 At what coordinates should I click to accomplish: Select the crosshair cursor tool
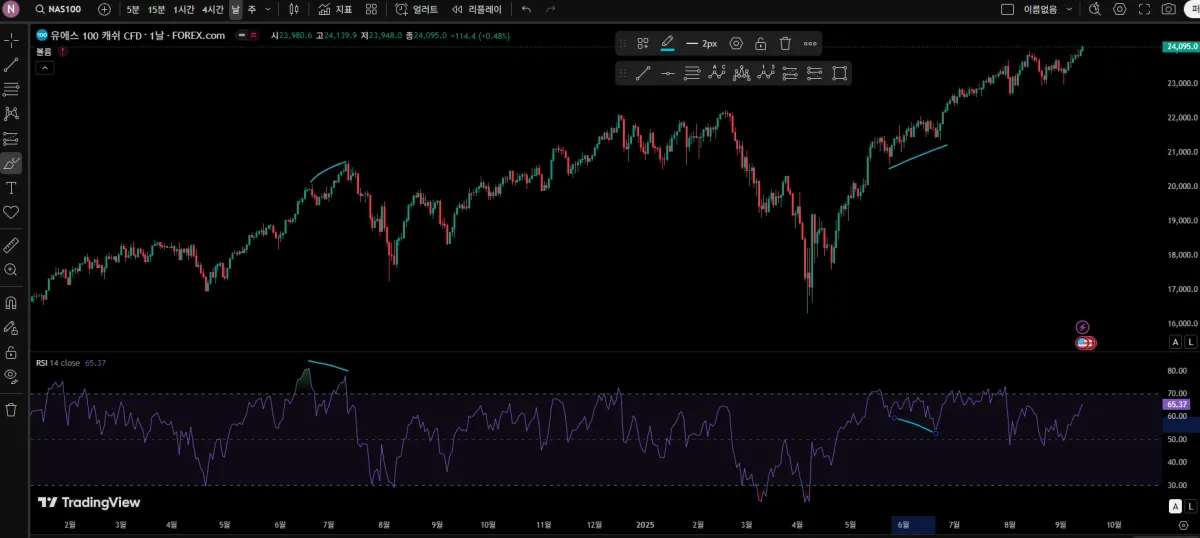11,40
